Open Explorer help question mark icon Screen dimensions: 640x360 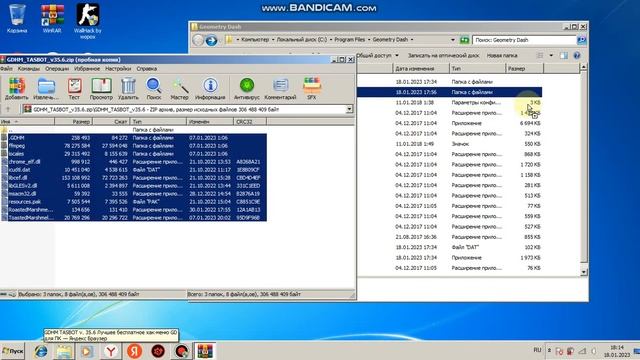point(577,55)
